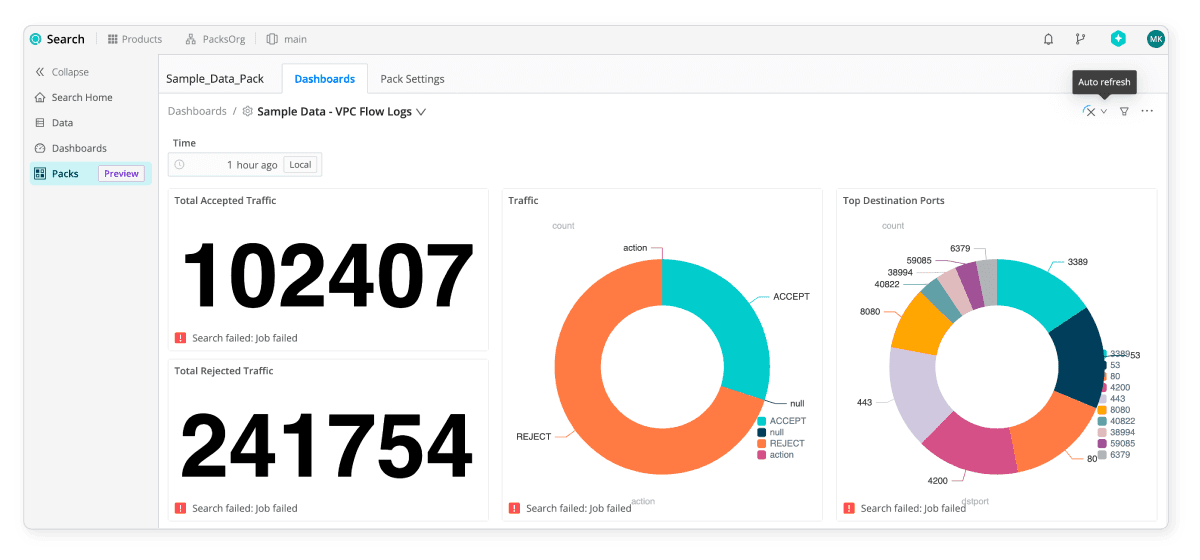Click the git branch icon in header

[x=1080, y=39]
